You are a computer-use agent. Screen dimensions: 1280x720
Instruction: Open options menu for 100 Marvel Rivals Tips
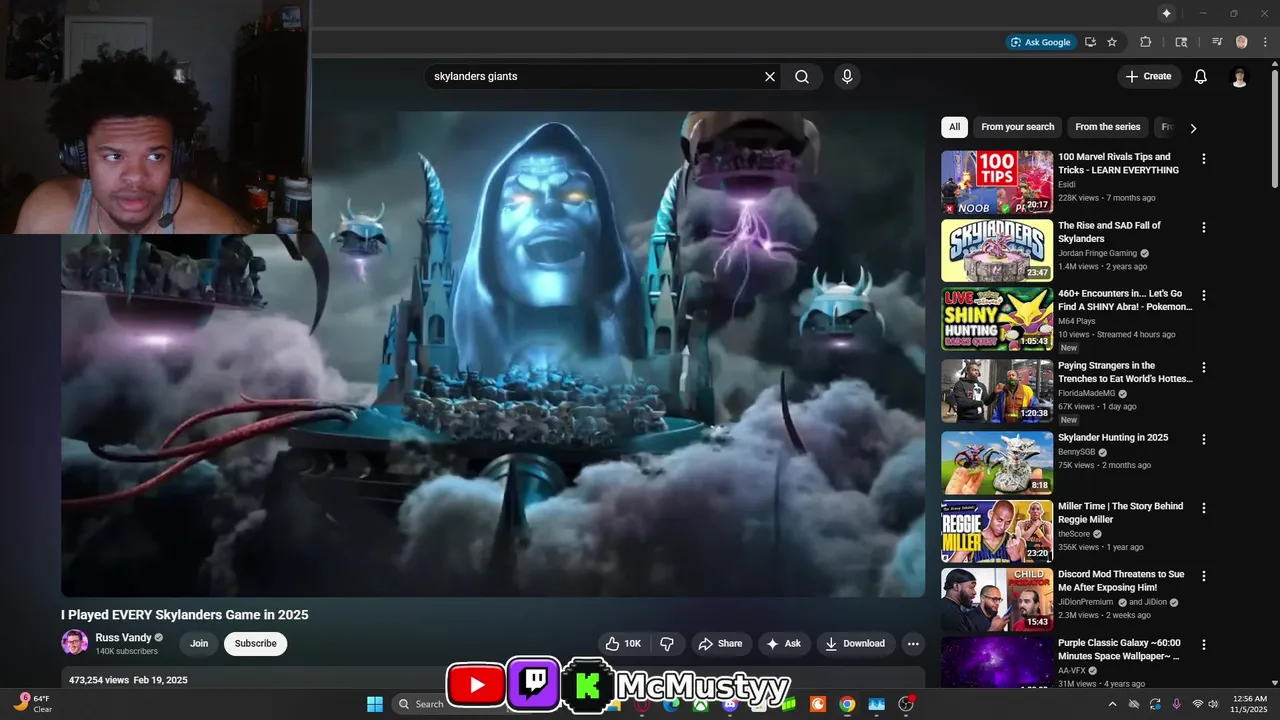tap(1204, 159)
